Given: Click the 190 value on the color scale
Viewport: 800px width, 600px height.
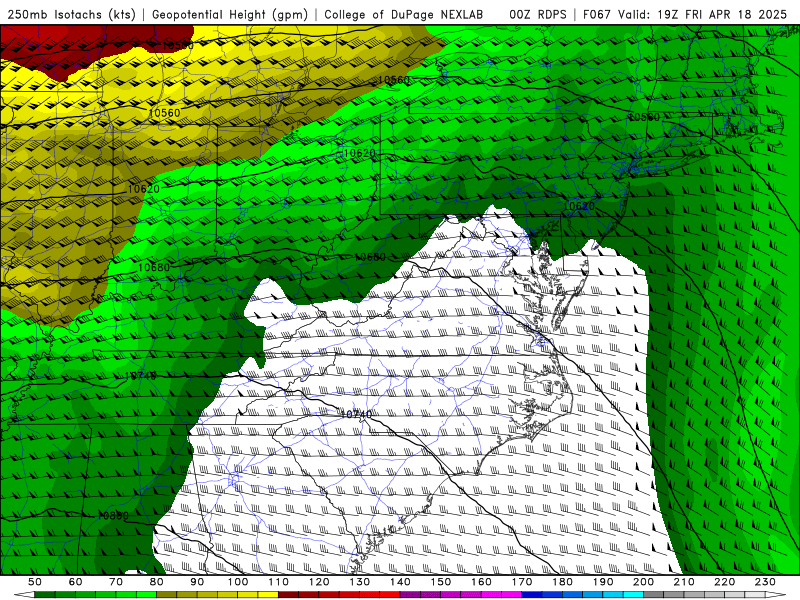Looking at the screenshot, I should [x=603, y=582].
